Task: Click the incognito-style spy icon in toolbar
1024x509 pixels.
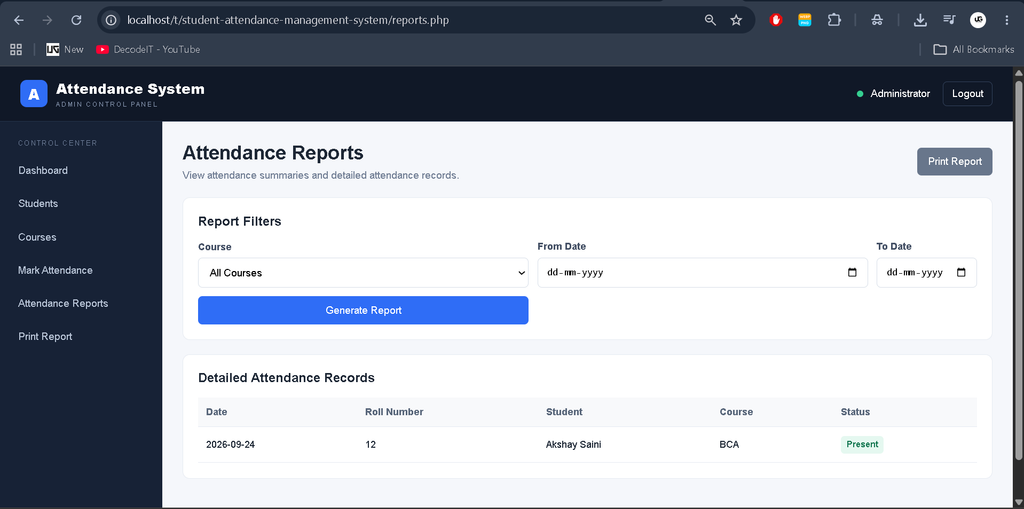Action: [877, 20]
